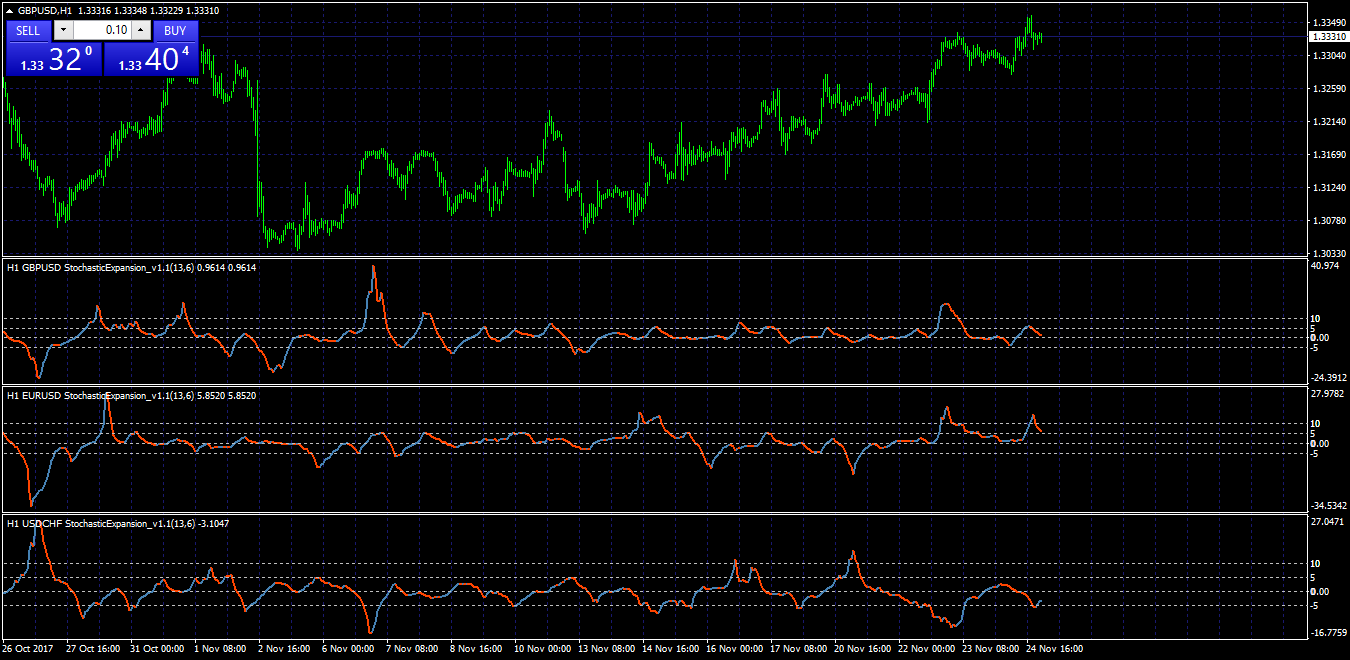
Task: Click the 1.31240 price scale label
Action: (1327, 188)
